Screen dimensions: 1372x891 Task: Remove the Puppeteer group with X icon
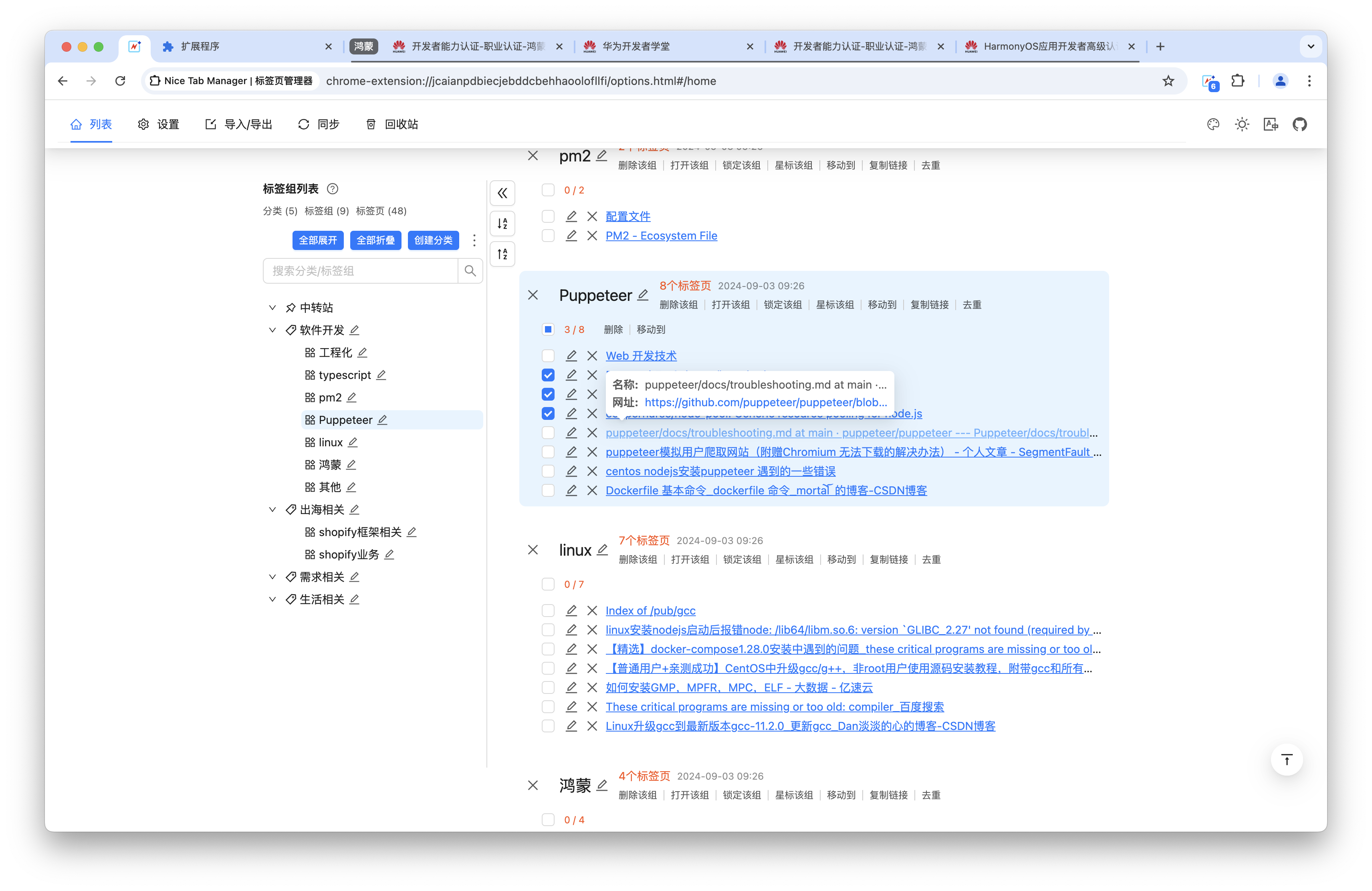click(533, 295)
